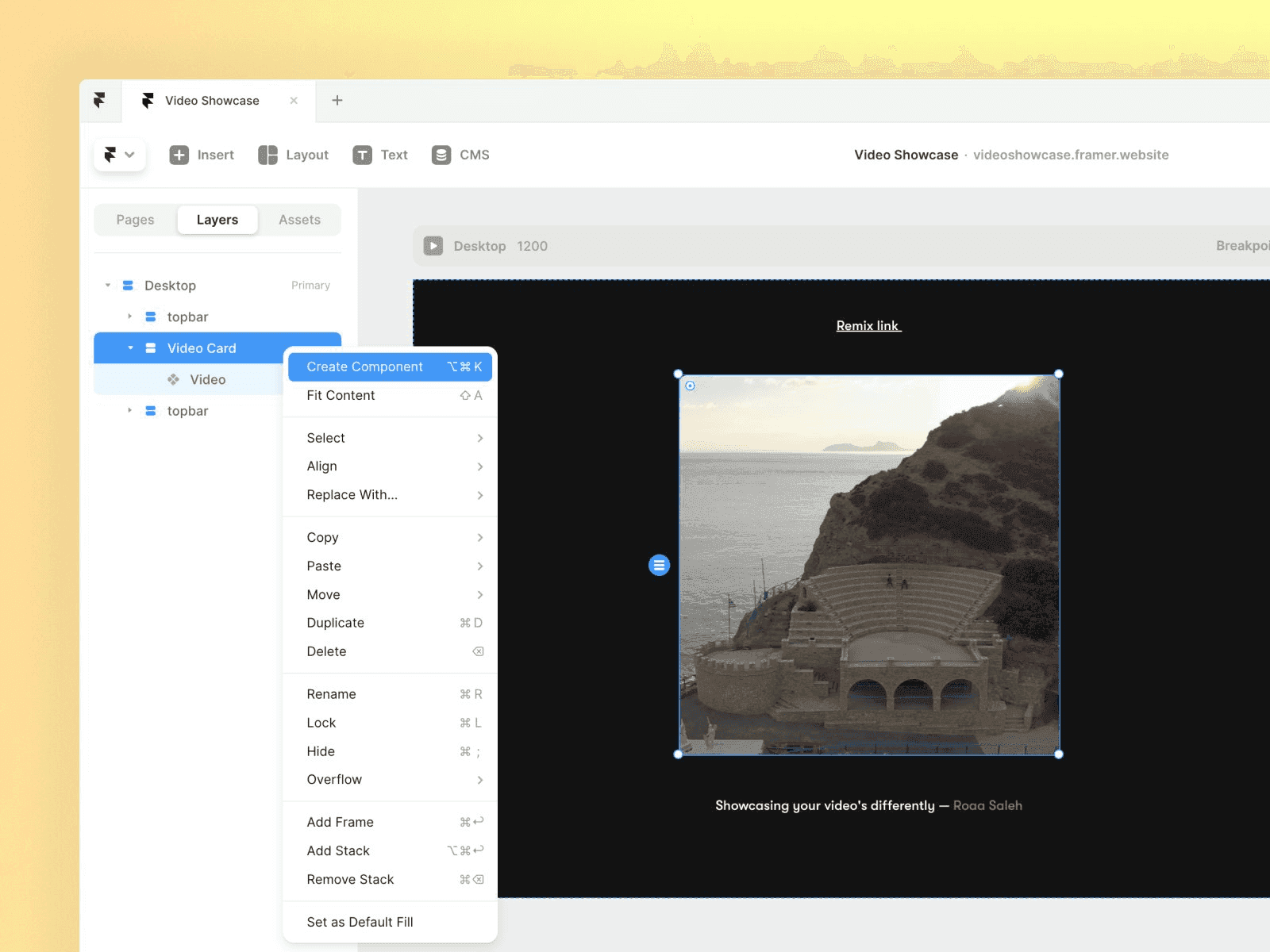
Task: Open the Framer main menu dropdown
Action: click(x=119, y=155)
